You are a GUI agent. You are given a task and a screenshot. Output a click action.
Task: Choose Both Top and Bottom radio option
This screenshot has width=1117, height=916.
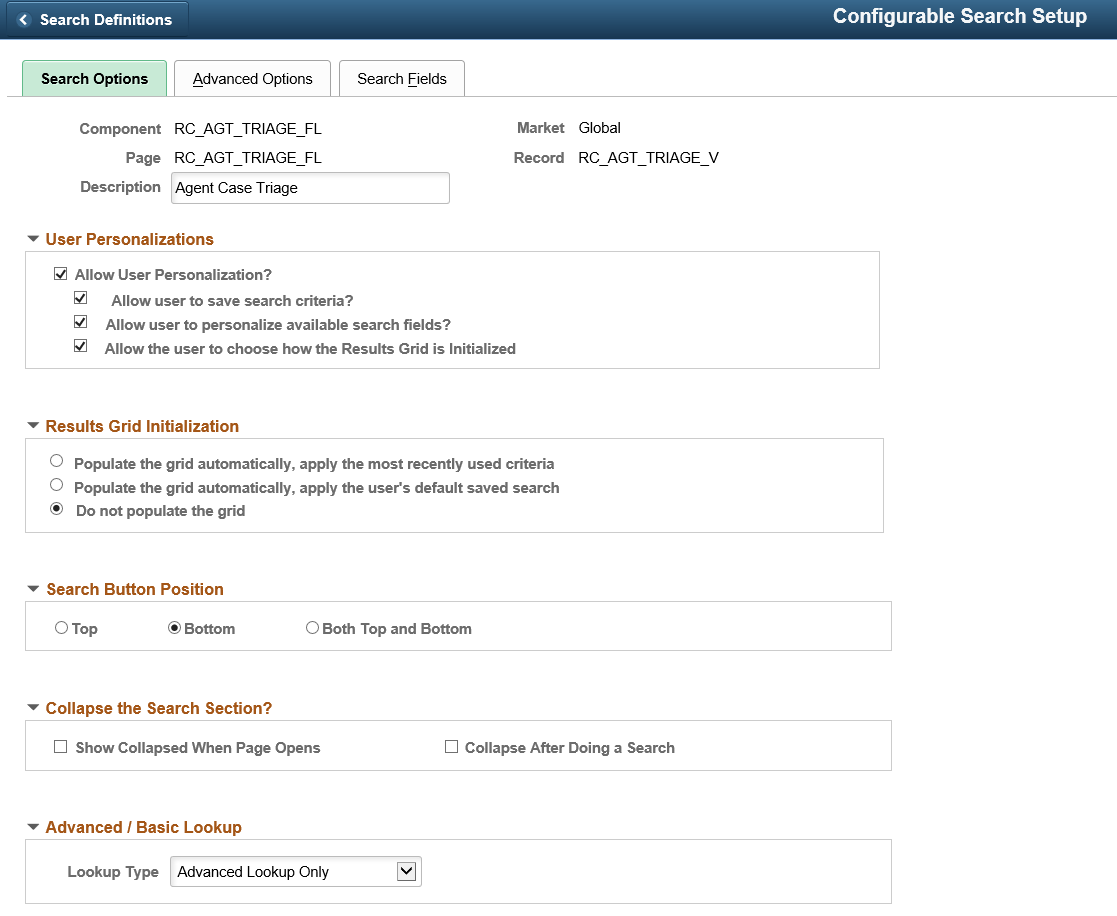pyautogui.click(x=312, y=629)
